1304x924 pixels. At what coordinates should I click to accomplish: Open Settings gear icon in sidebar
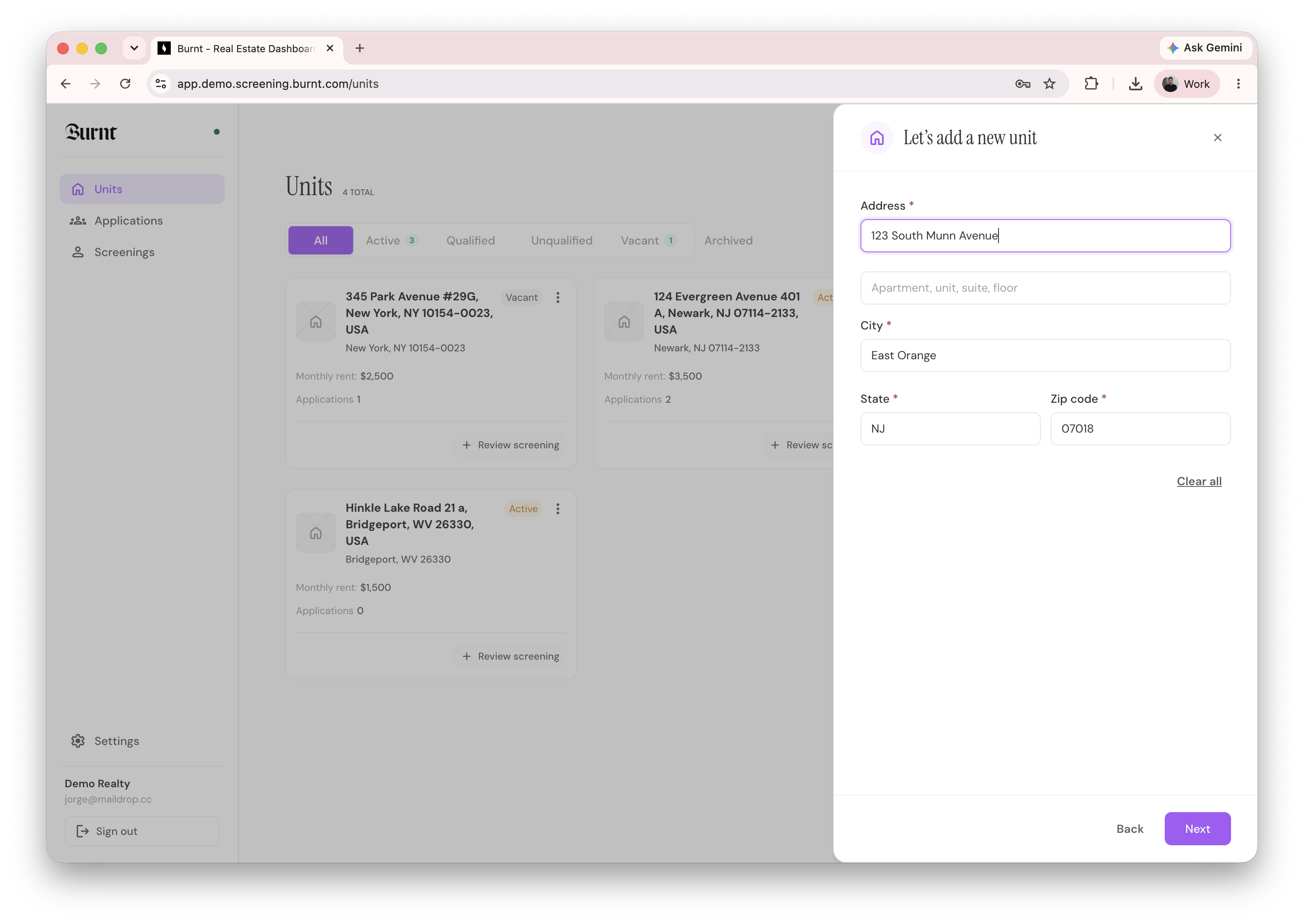pos(78,741)
